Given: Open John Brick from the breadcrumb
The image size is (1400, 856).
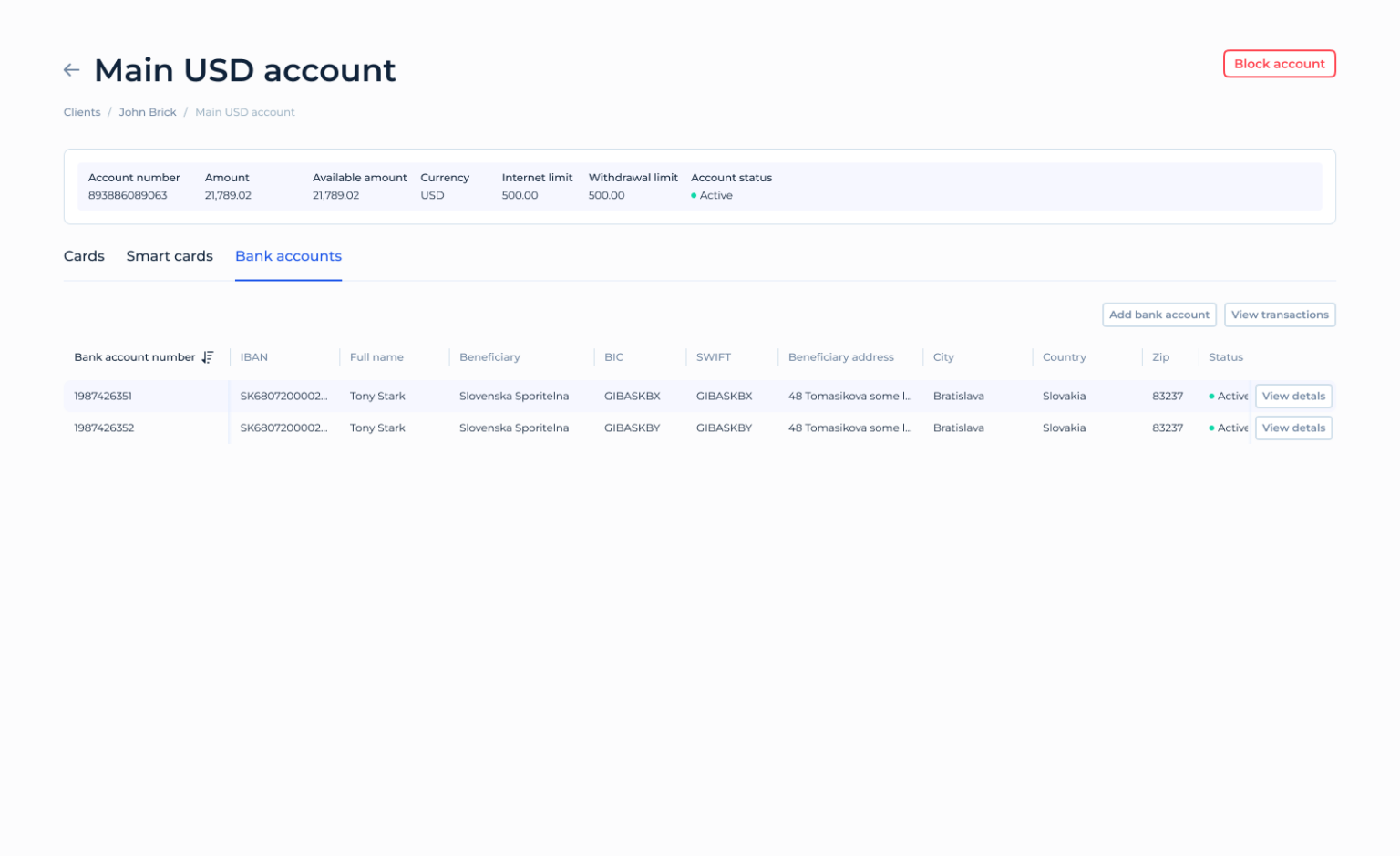Looking at the screenshot, I should (148, 111).
